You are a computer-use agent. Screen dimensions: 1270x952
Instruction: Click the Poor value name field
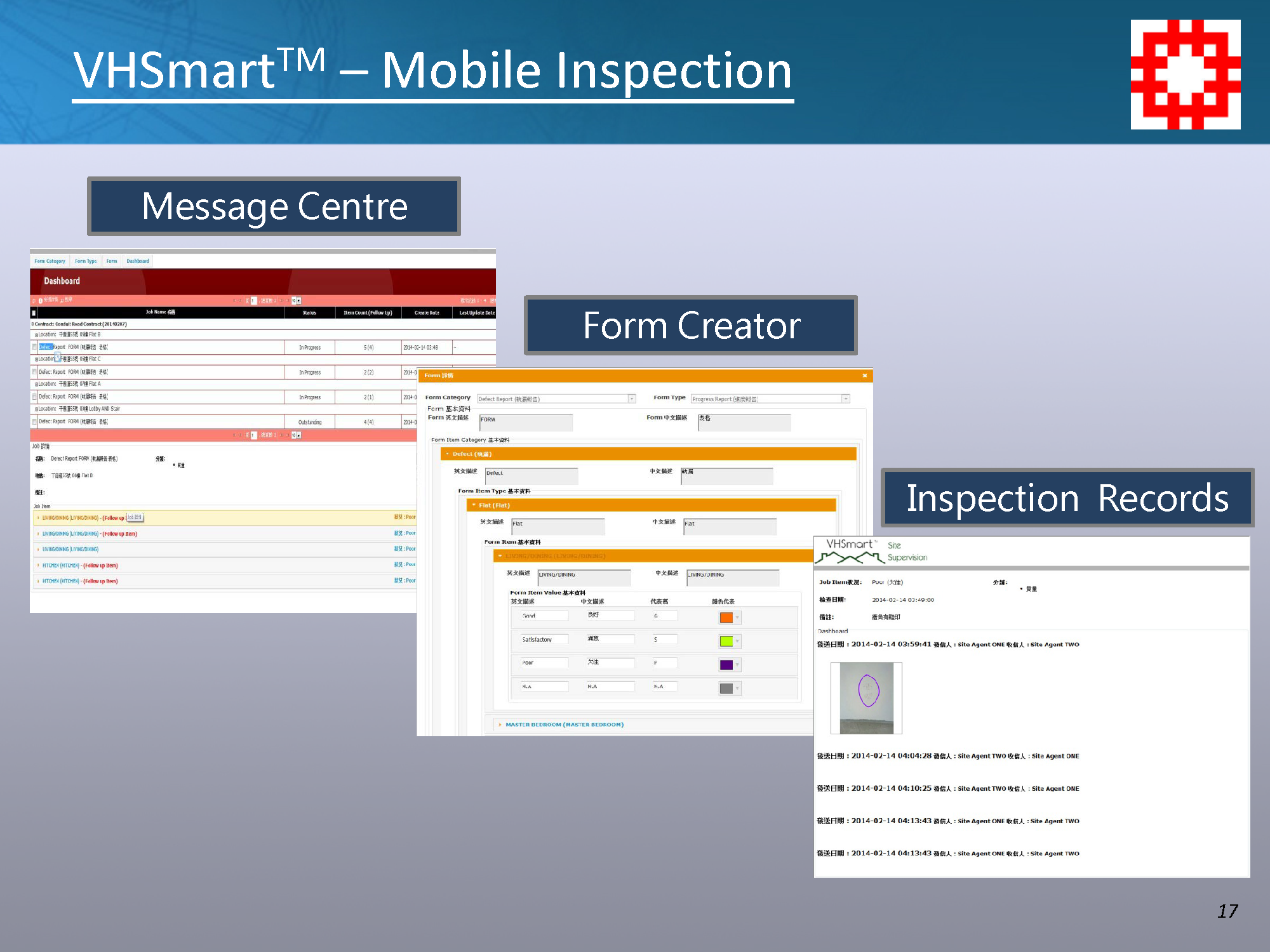pyautogui.click(x=545, y=663)
